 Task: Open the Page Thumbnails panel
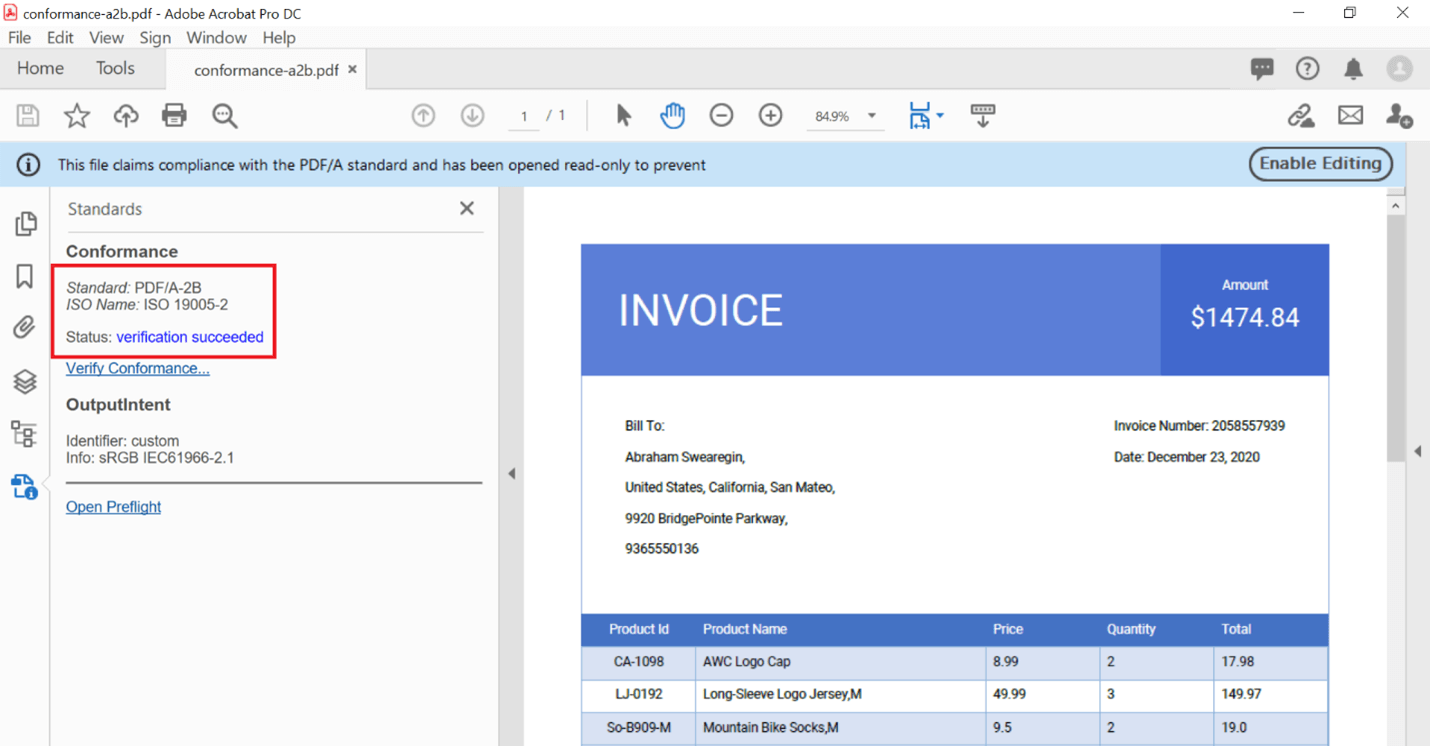pos(25,223)
